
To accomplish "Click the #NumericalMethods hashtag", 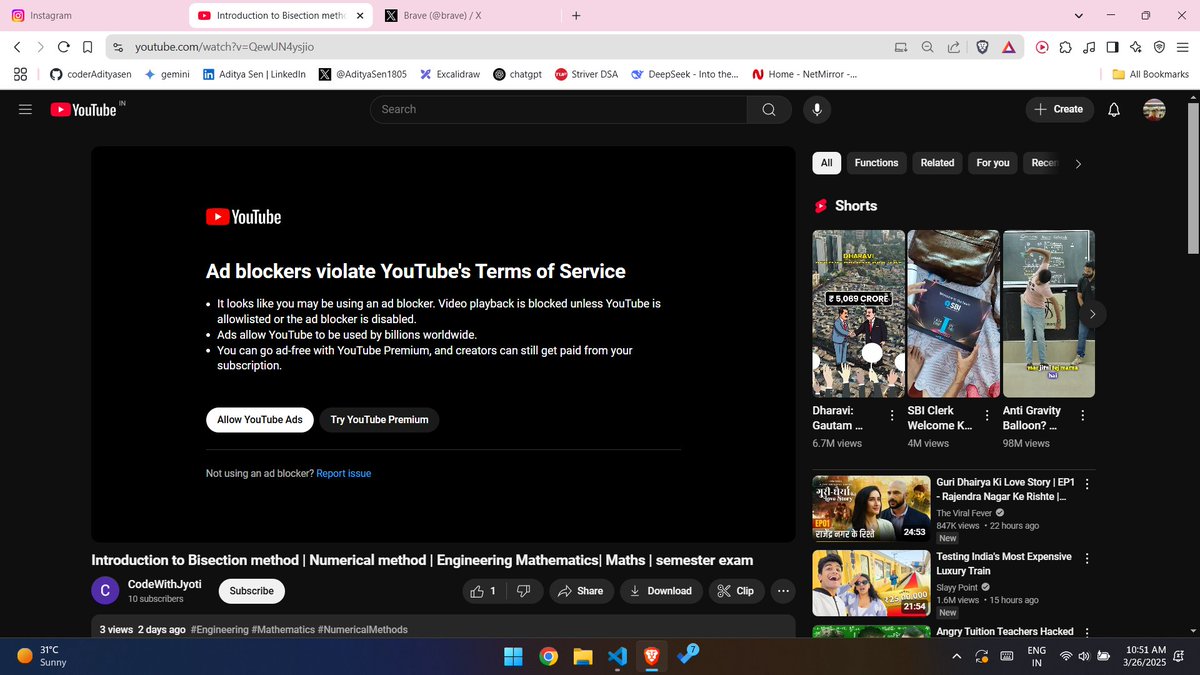I will point(362,630).
